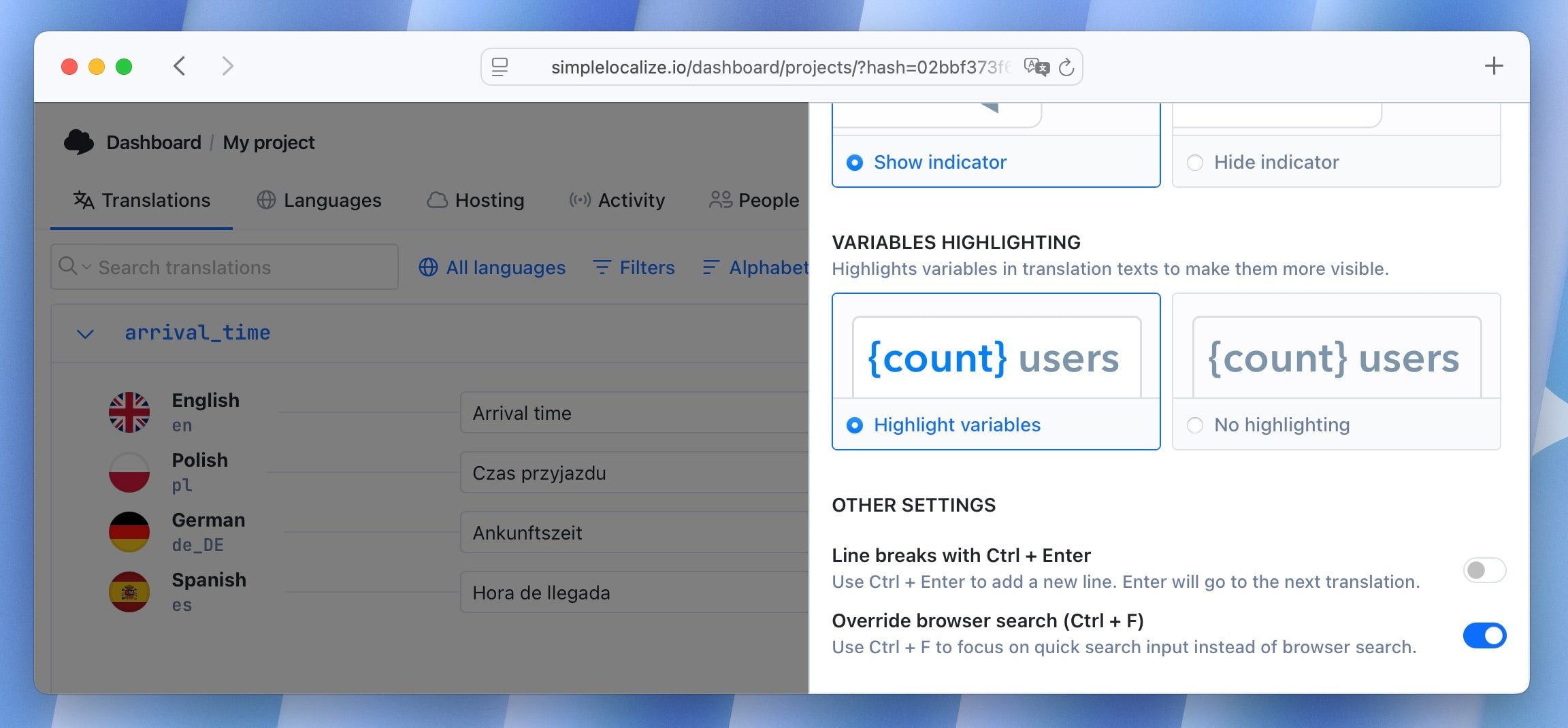Enable Line breaks with Ctrl + Enter
The height and width of the screenshot is (728, 1568).
(1484, 571)
